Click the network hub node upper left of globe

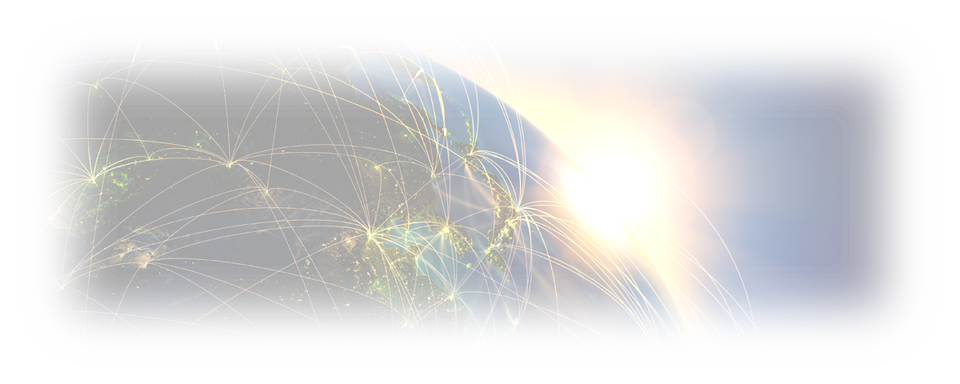point(228,164)
